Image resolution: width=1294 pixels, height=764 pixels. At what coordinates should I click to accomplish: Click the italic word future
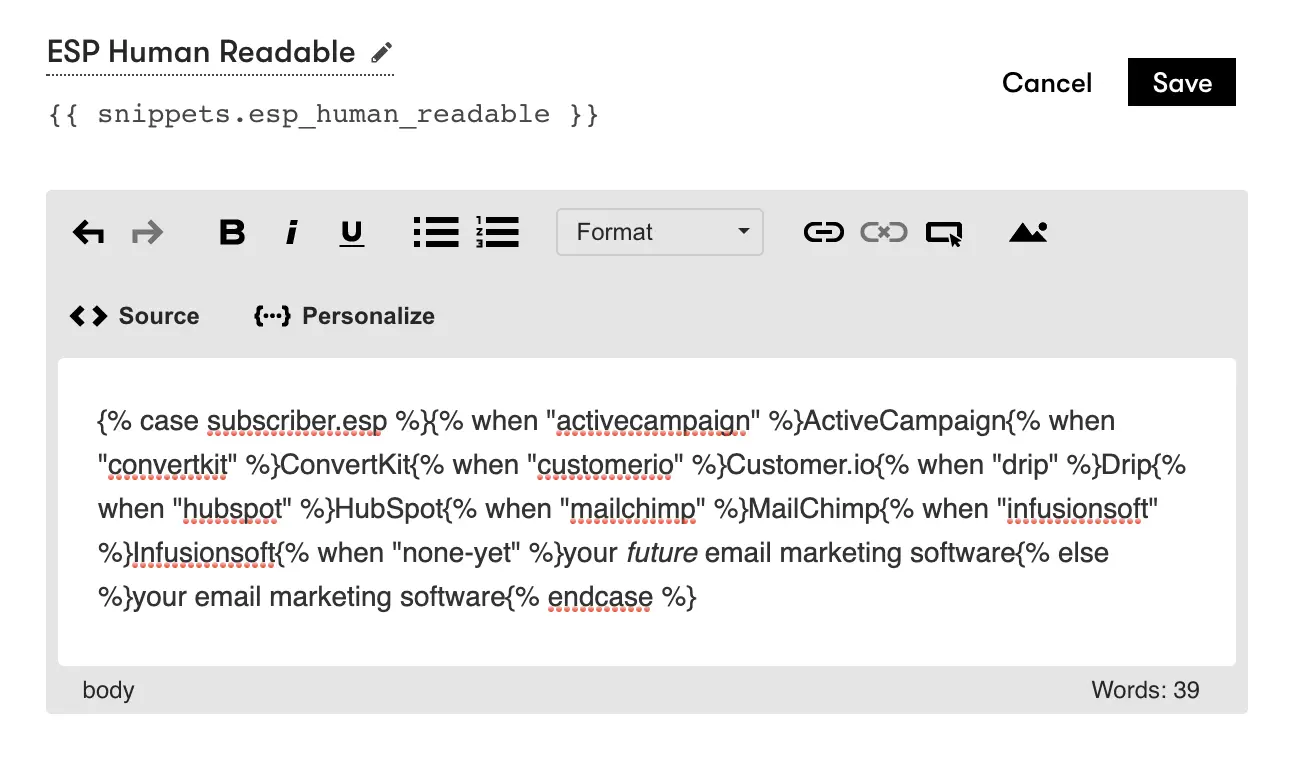pos(662,553)
